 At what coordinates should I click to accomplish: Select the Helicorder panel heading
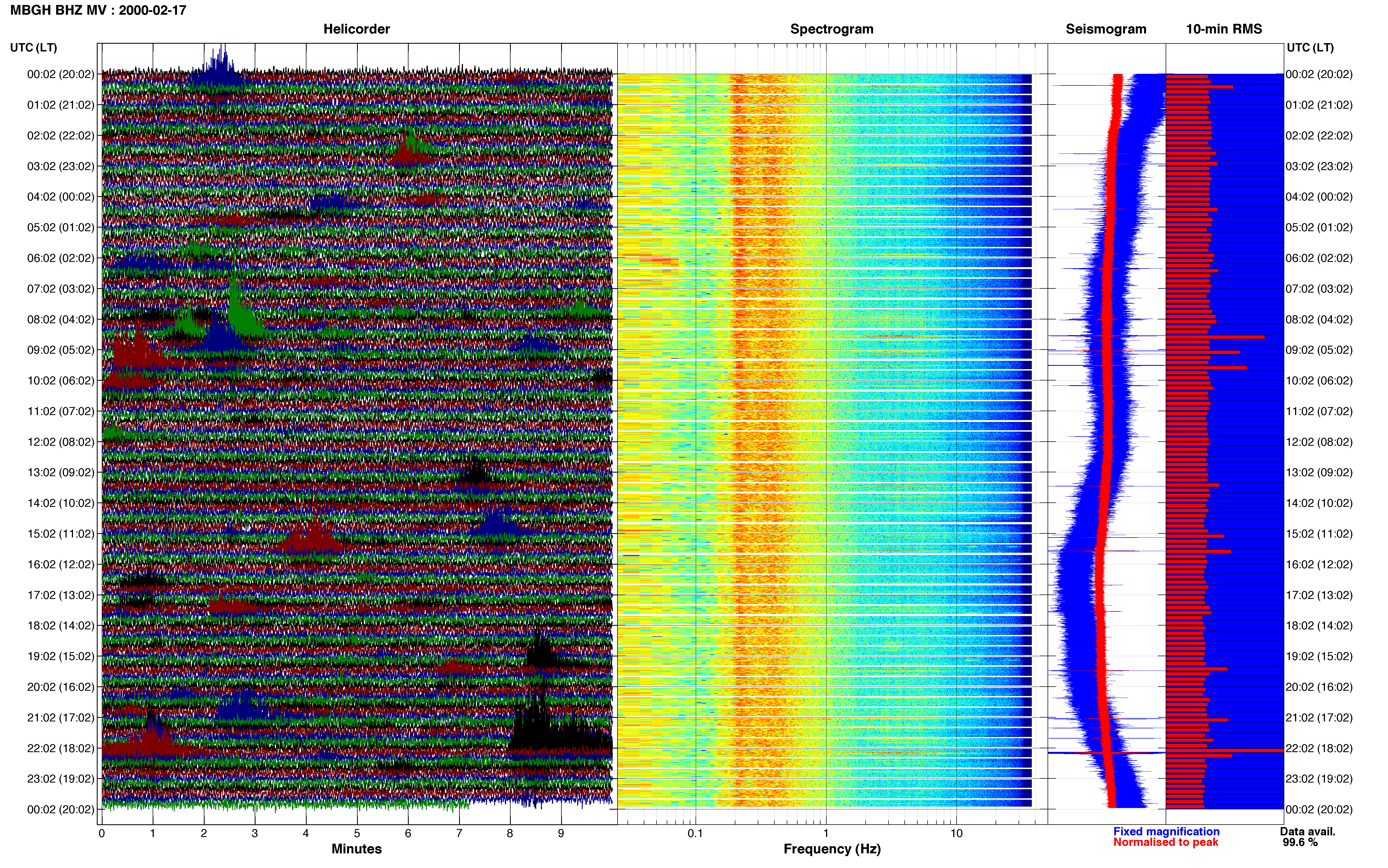356,29
